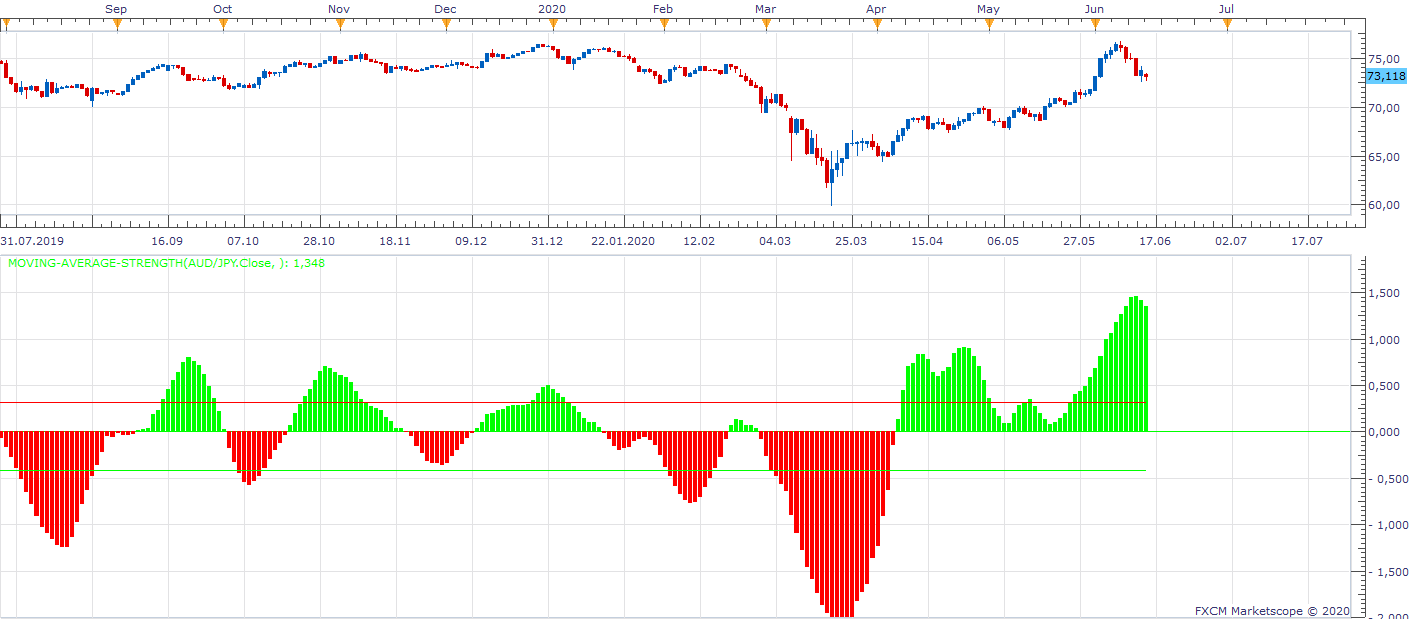Click the current price tag 73,118
The height and width of the screenshot is (619, 1423).
(x=1386, y=76)
